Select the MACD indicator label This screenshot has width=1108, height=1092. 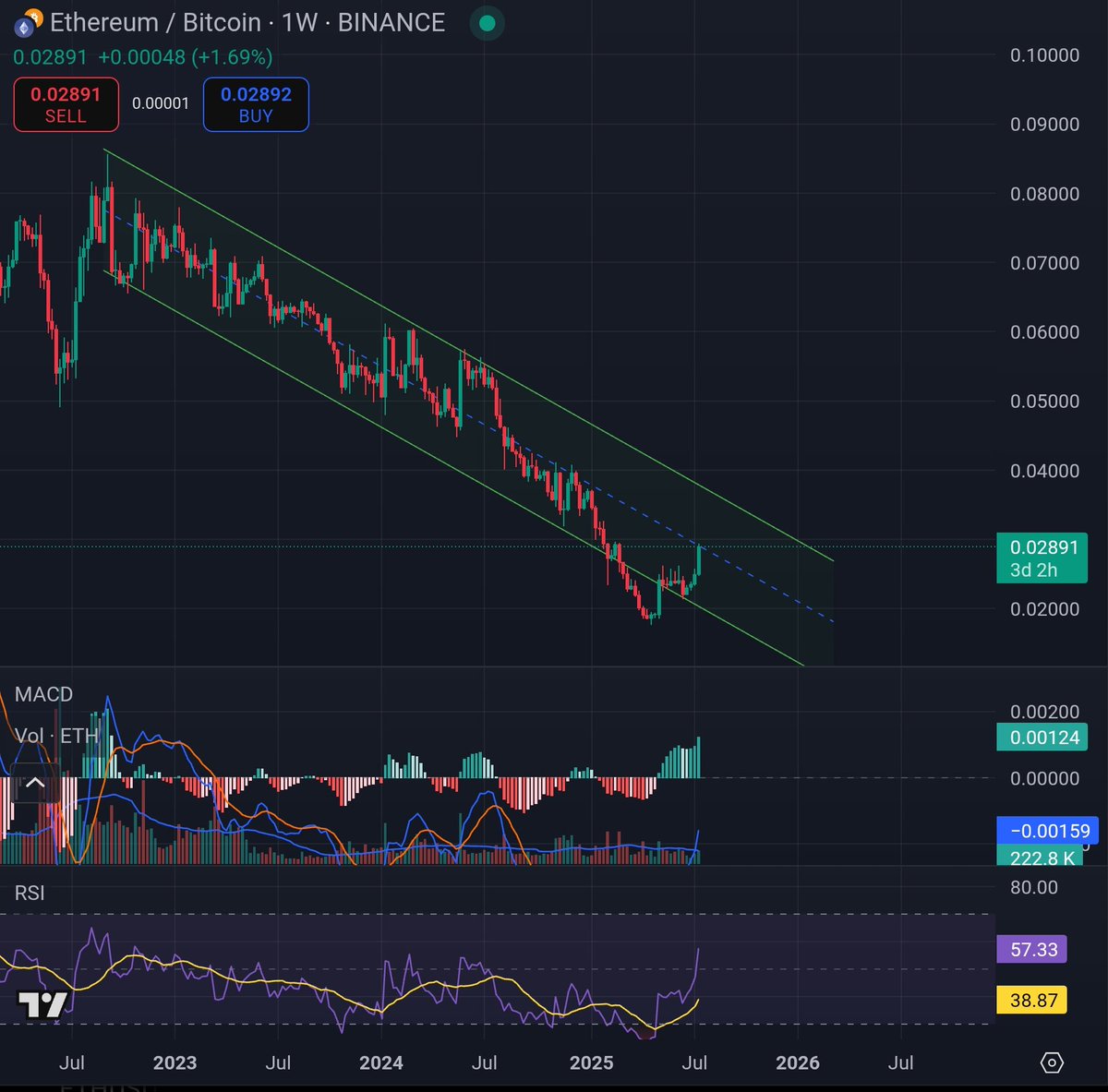pos(43,694)
